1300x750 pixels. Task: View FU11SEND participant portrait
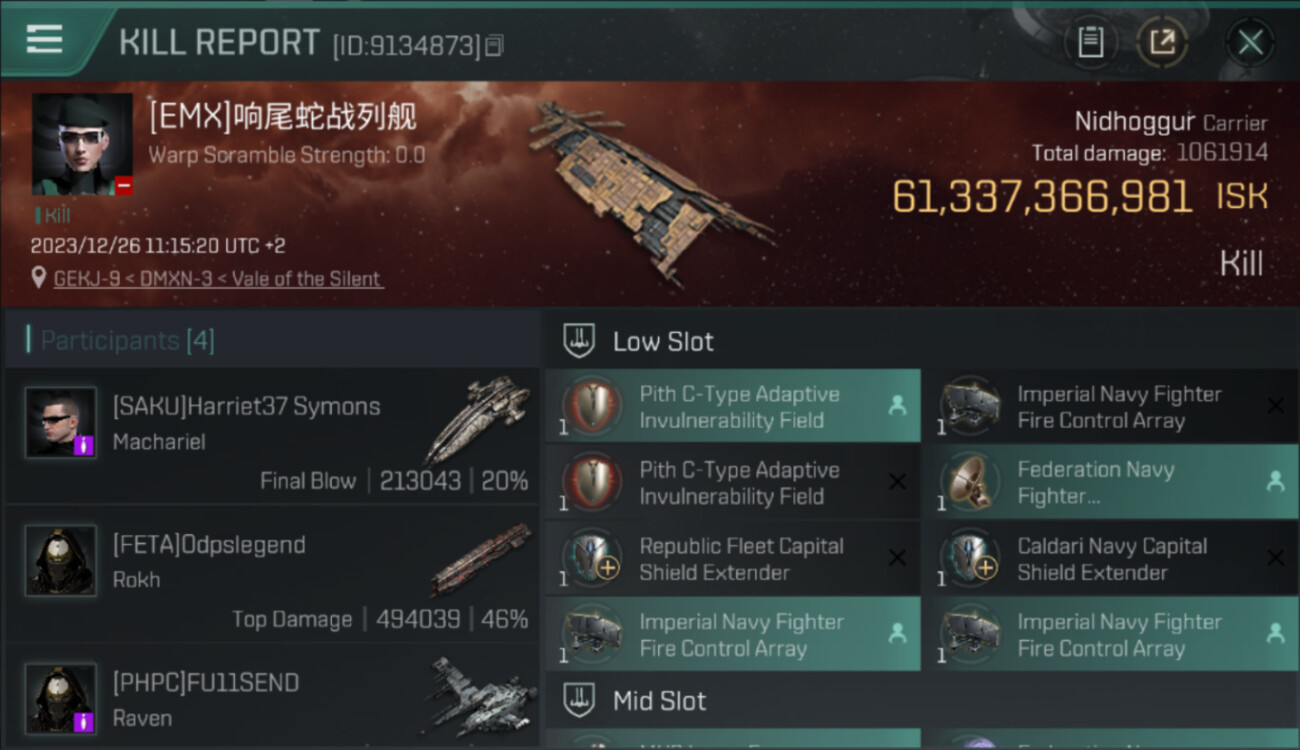point(61,698)
